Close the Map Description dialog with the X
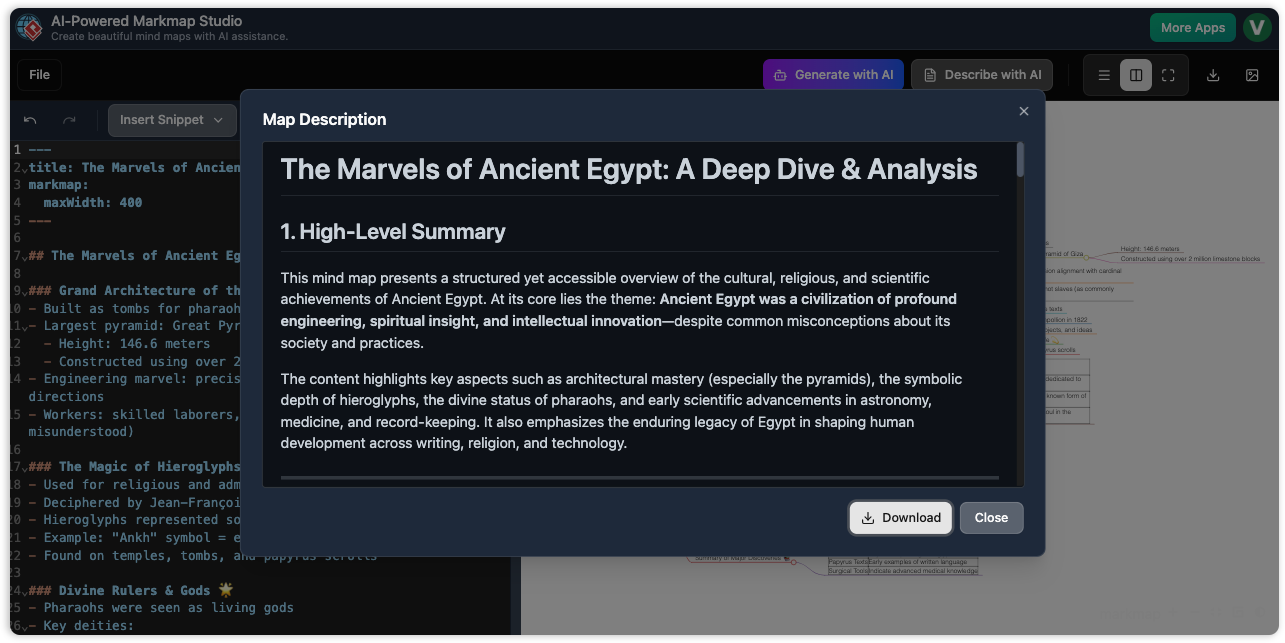This screenshot has width=1285, height=643. click(x=1023, y=111)
